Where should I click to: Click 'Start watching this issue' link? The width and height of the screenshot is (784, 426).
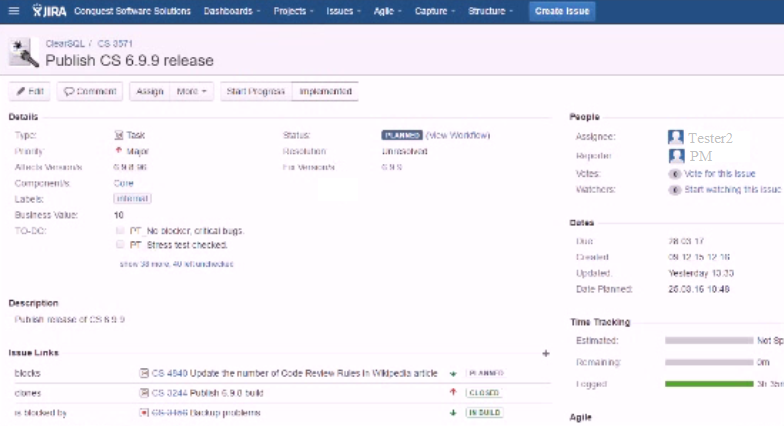click(x=732, y=190)
